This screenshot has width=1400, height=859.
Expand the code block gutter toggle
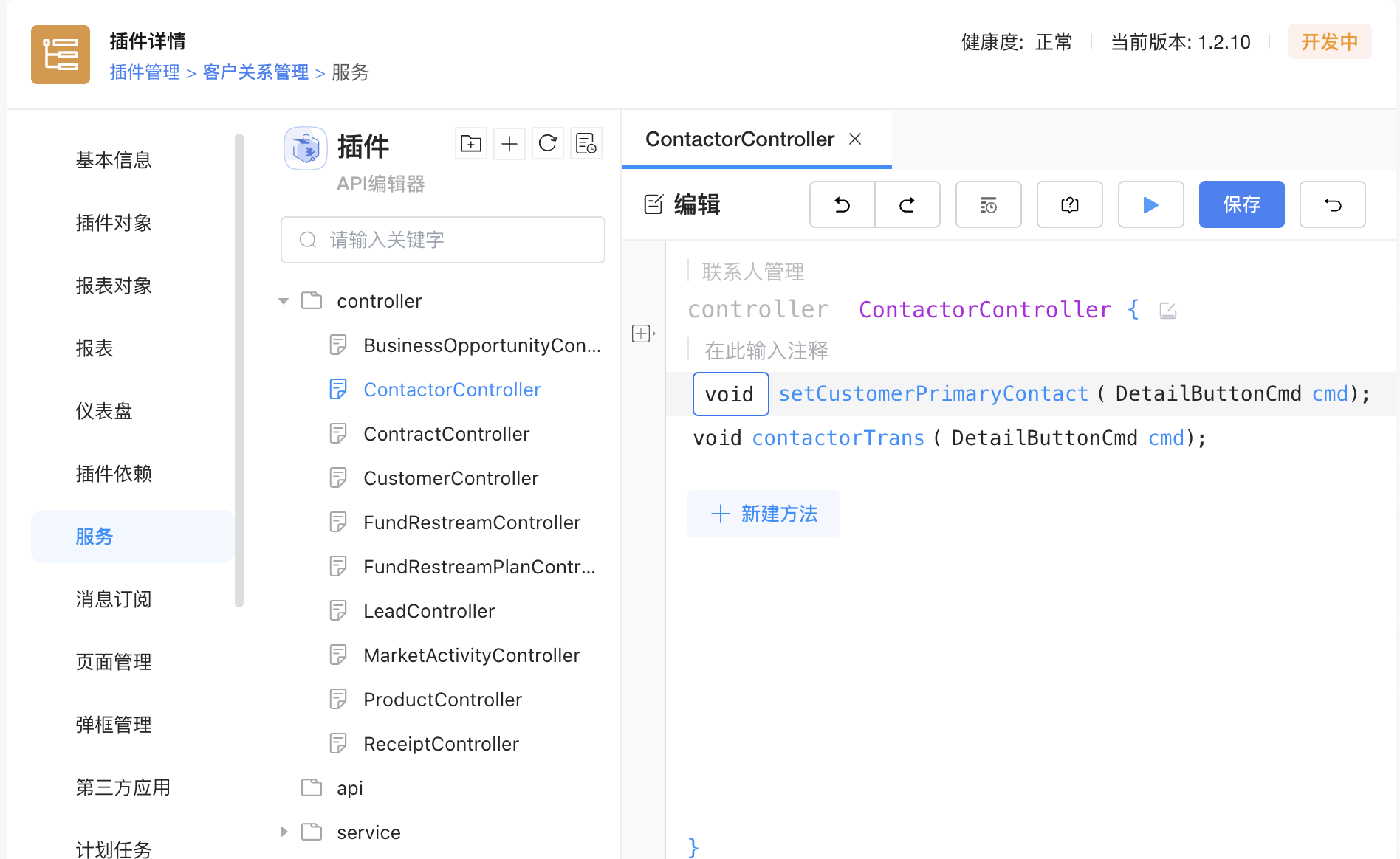tap(642, 334)
